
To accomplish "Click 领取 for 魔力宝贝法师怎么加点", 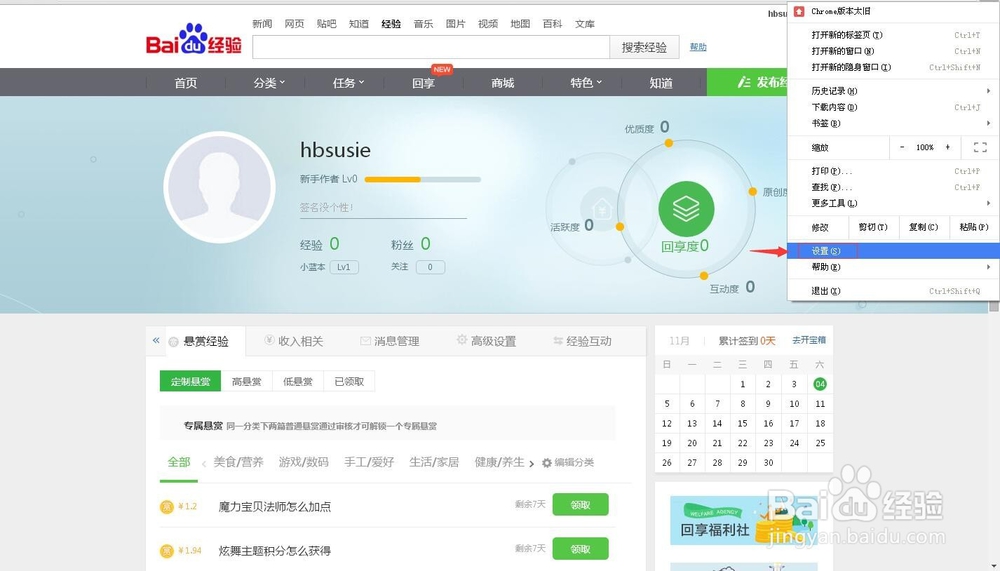I will coord(580,505).
